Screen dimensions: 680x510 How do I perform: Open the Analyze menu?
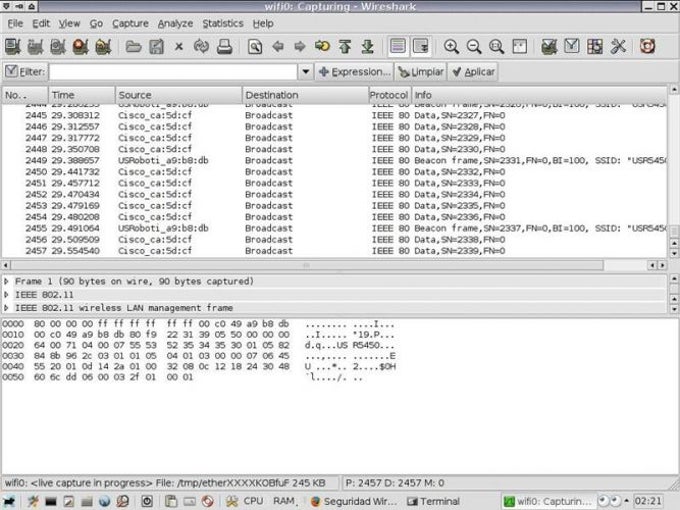tap(175, 23)
